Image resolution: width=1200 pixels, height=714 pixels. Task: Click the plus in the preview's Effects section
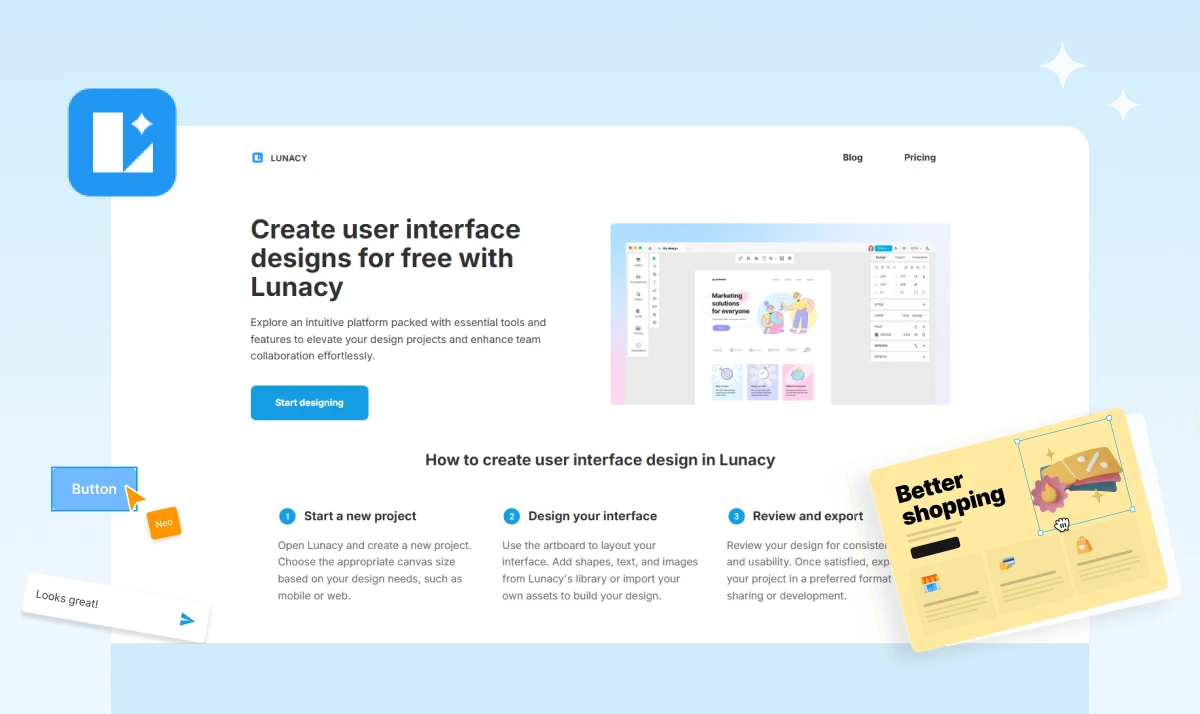[923, 356]
